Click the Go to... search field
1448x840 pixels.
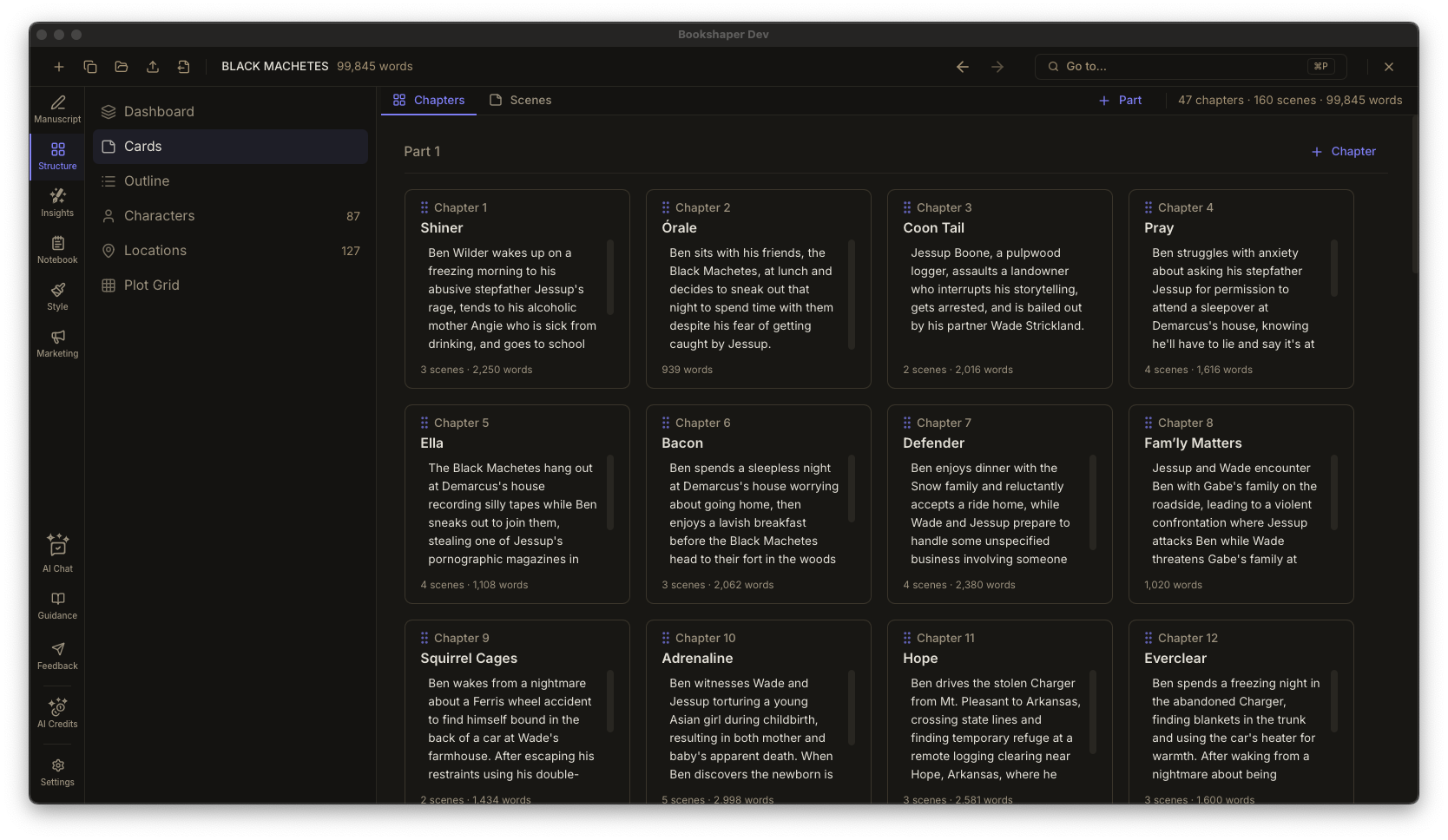click(1190, 67)
